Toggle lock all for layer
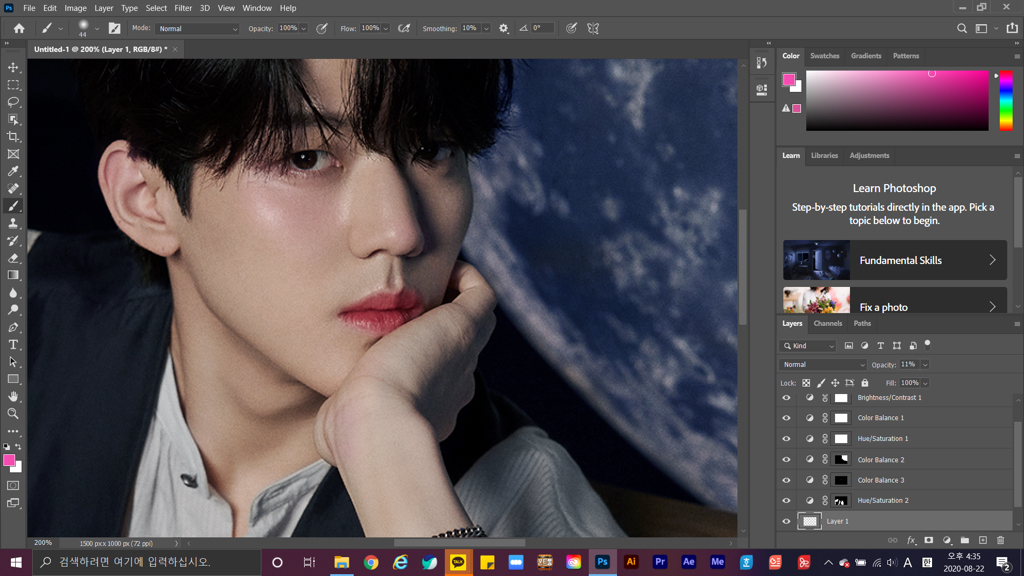The height and width of the screenshot is (576, 1024). [865, 383]
